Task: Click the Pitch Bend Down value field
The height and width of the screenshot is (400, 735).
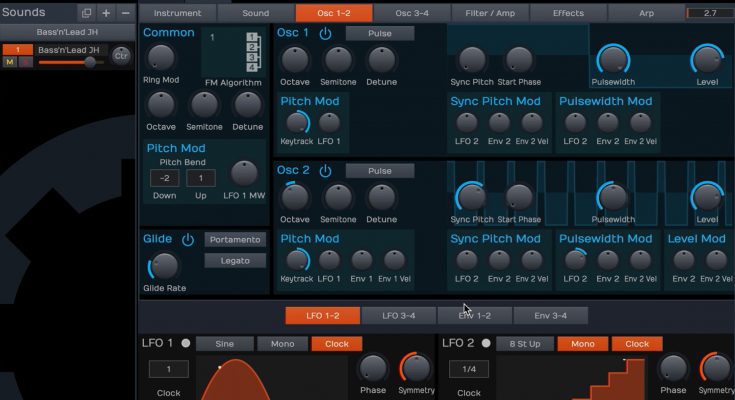Action: [x=164, y=178]
